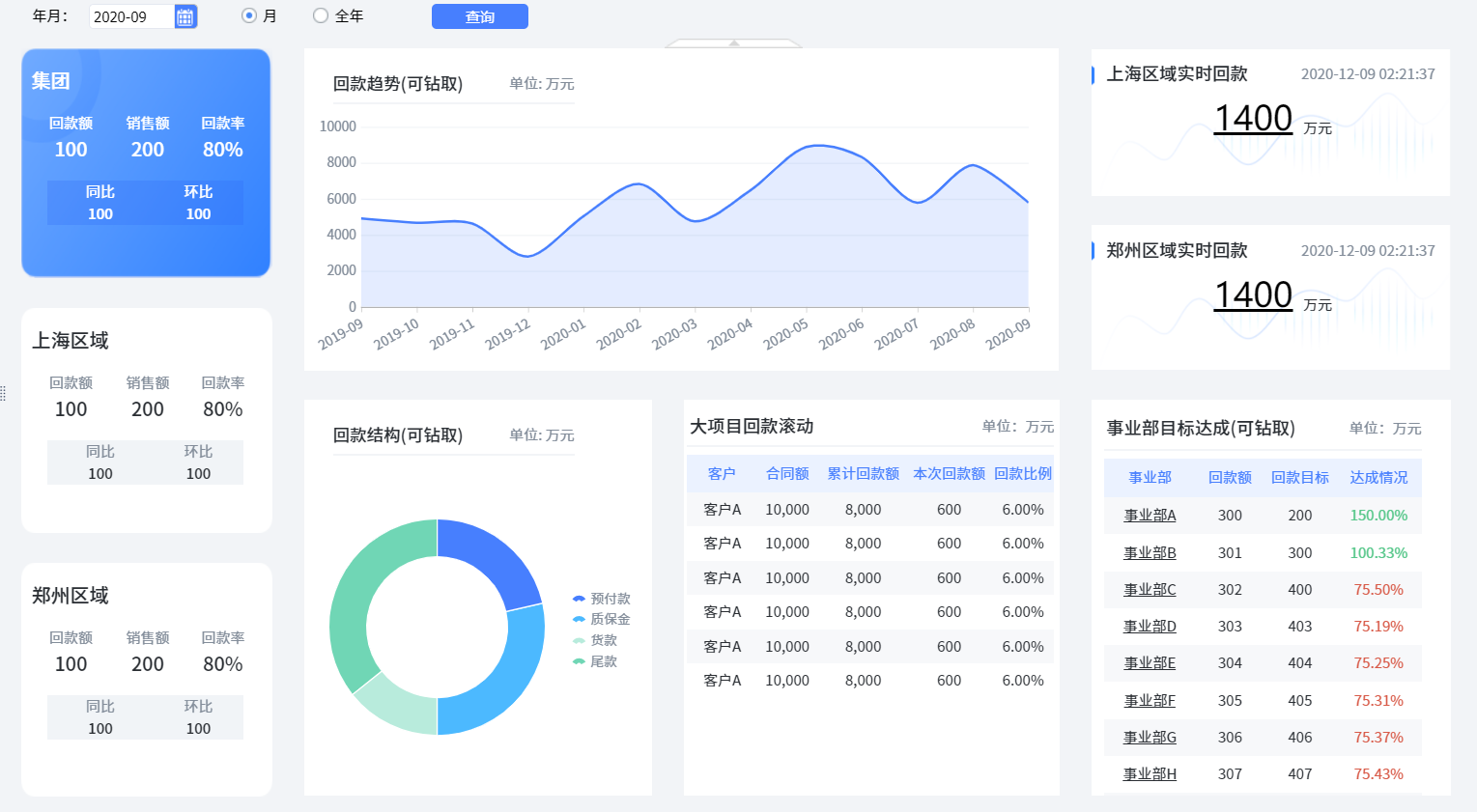Click the 查询 button
This screenshot has width=1477, height=812.
[479, 16]
